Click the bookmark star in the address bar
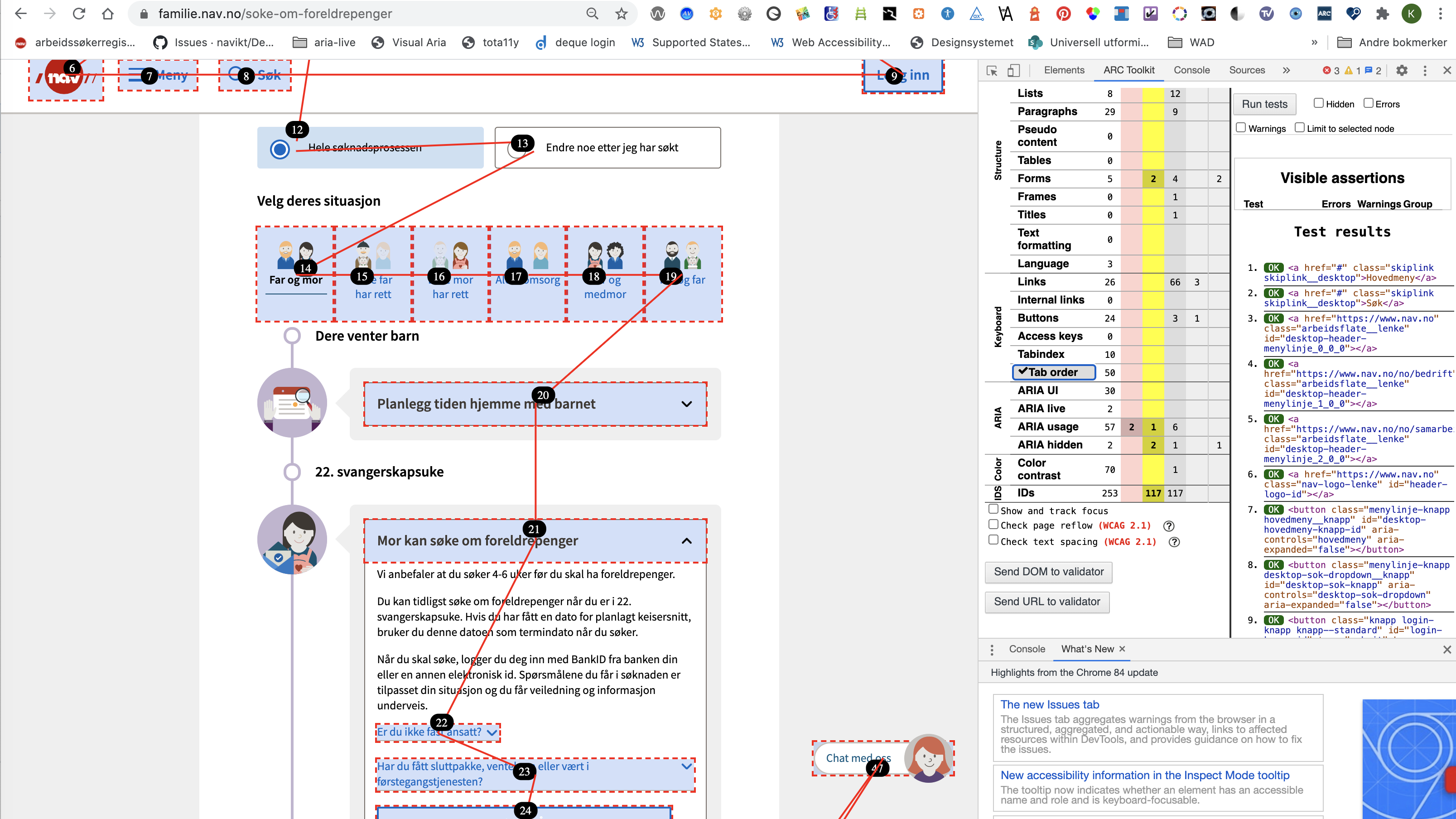Viewport: 1456px width, 819px height. pyautogui.click(x=621, y=14)
